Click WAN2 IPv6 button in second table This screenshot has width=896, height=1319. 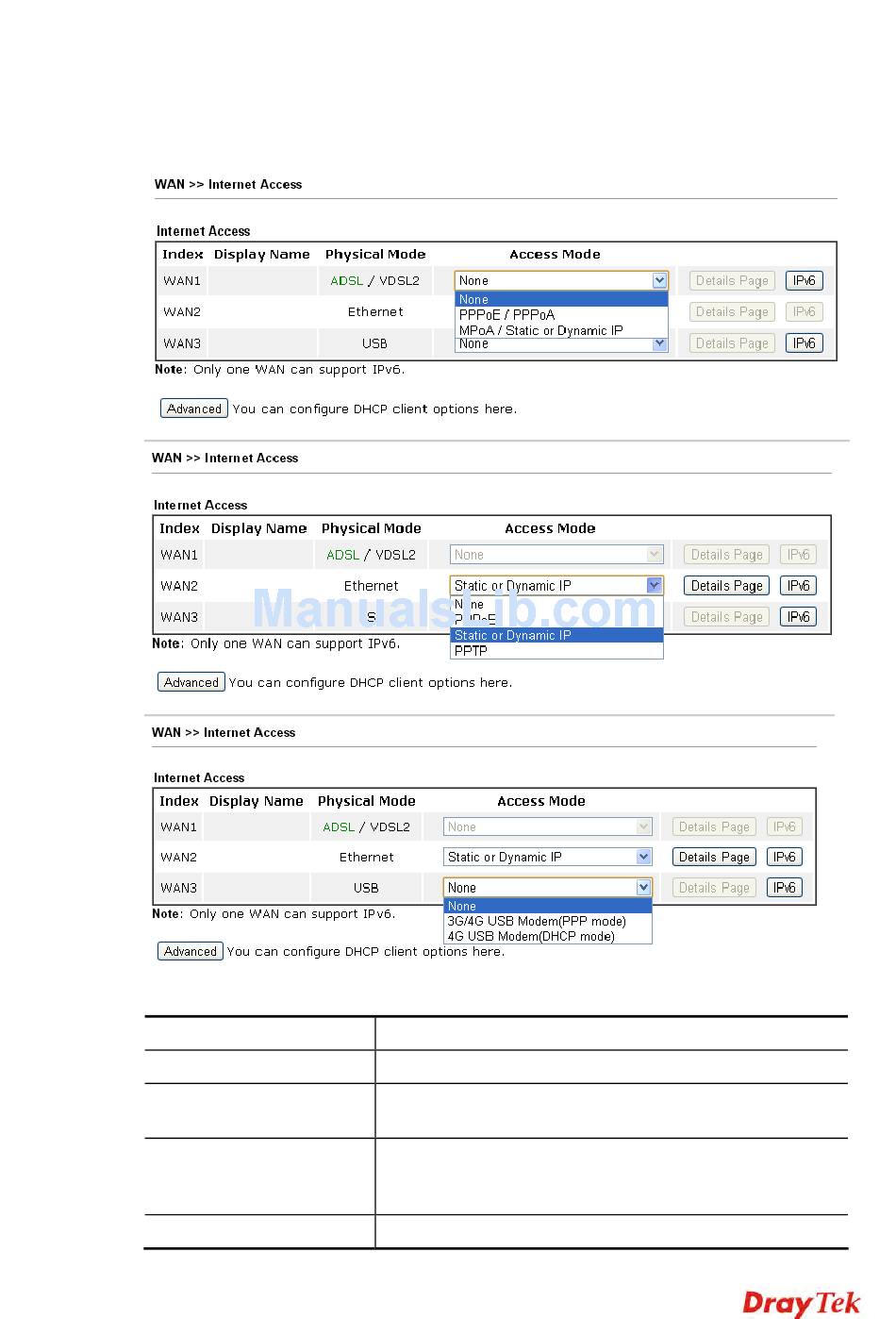point(798,586)
